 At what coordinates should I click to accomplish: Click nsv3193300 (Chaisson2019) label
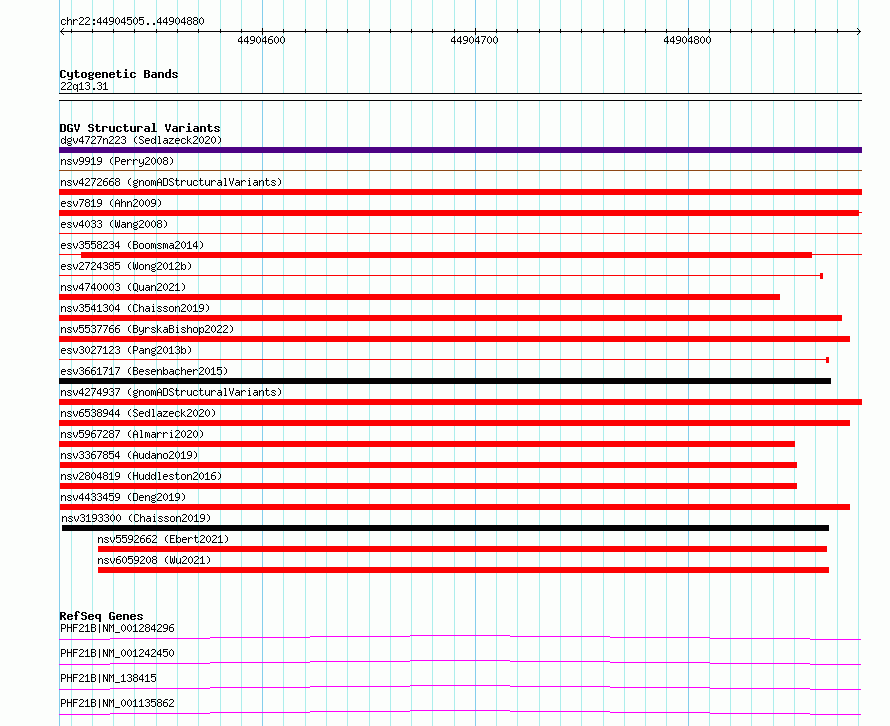click(x=136, y=518)
